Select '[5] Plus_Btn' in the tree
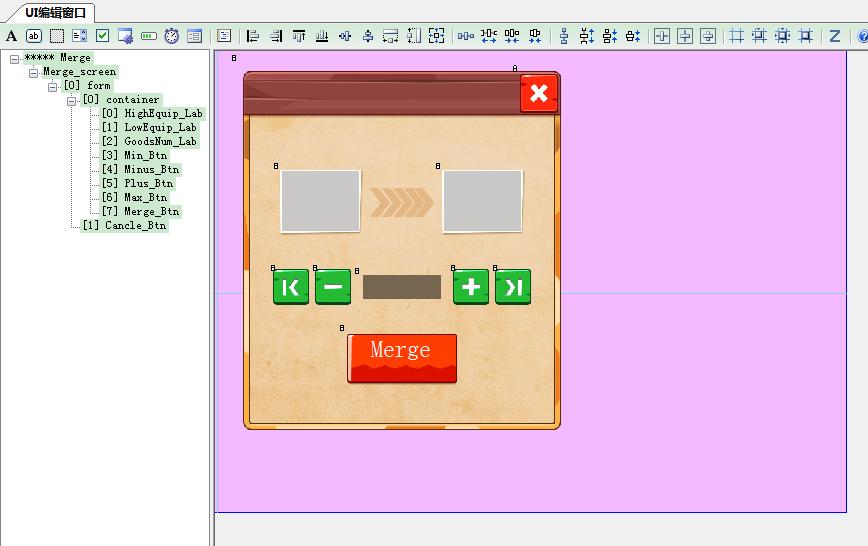 coord(138,183)
